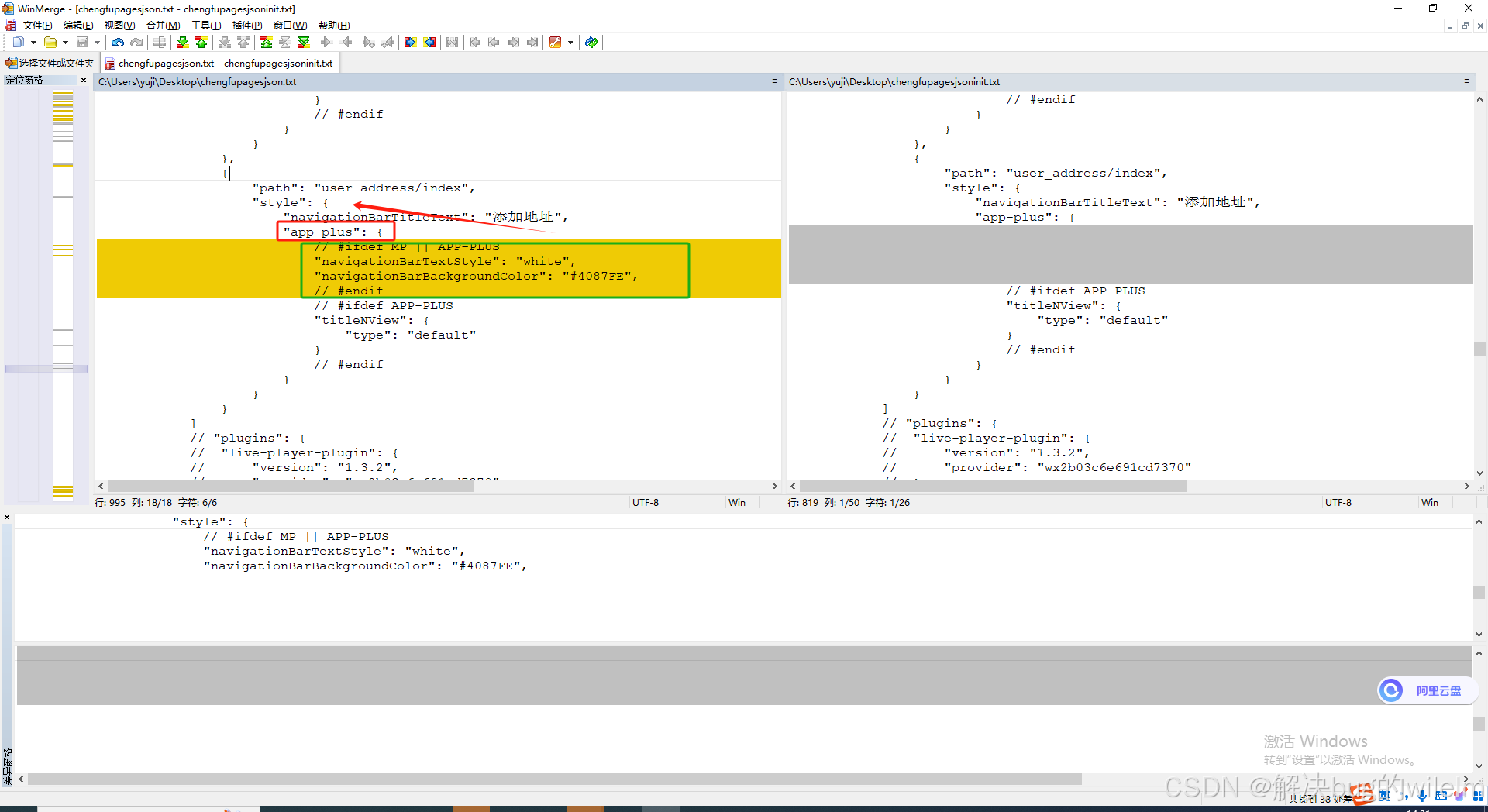
Task: Click the toolbar icon right of Redo
Action: [160, 43]
